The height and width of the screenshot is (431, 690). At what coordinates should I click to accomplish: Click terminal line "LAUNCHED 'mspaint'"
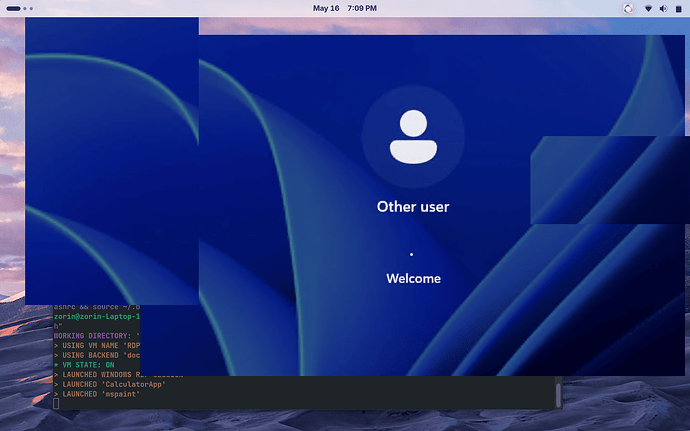click(97, 394)
